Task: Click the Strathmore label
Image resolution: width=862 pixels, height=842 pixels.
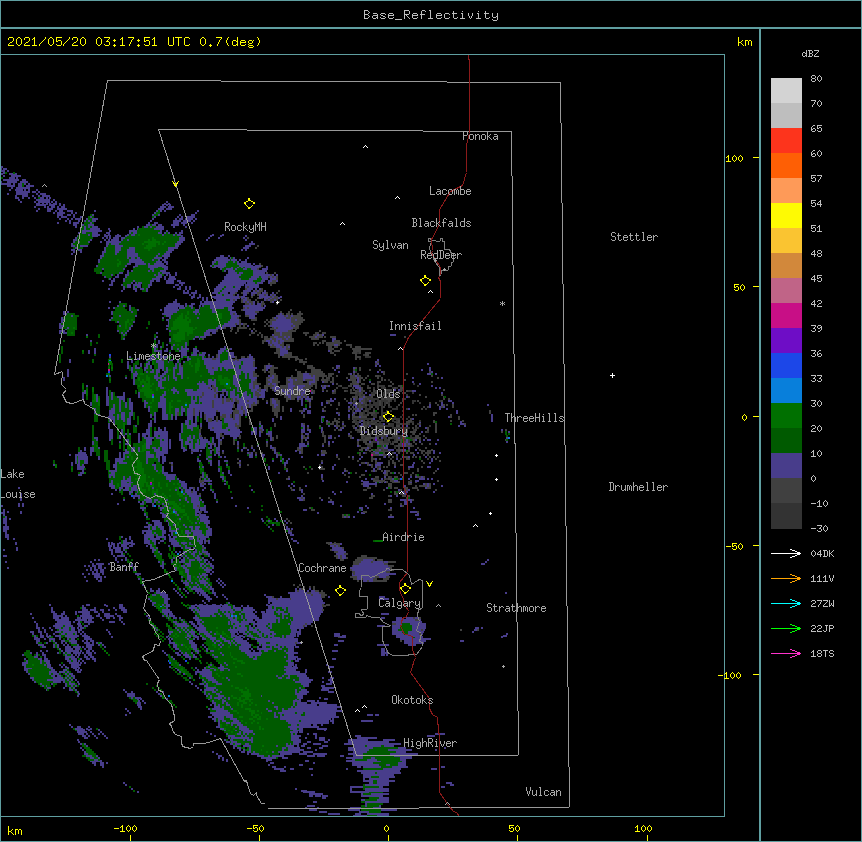Action: (x=516, y=608)
